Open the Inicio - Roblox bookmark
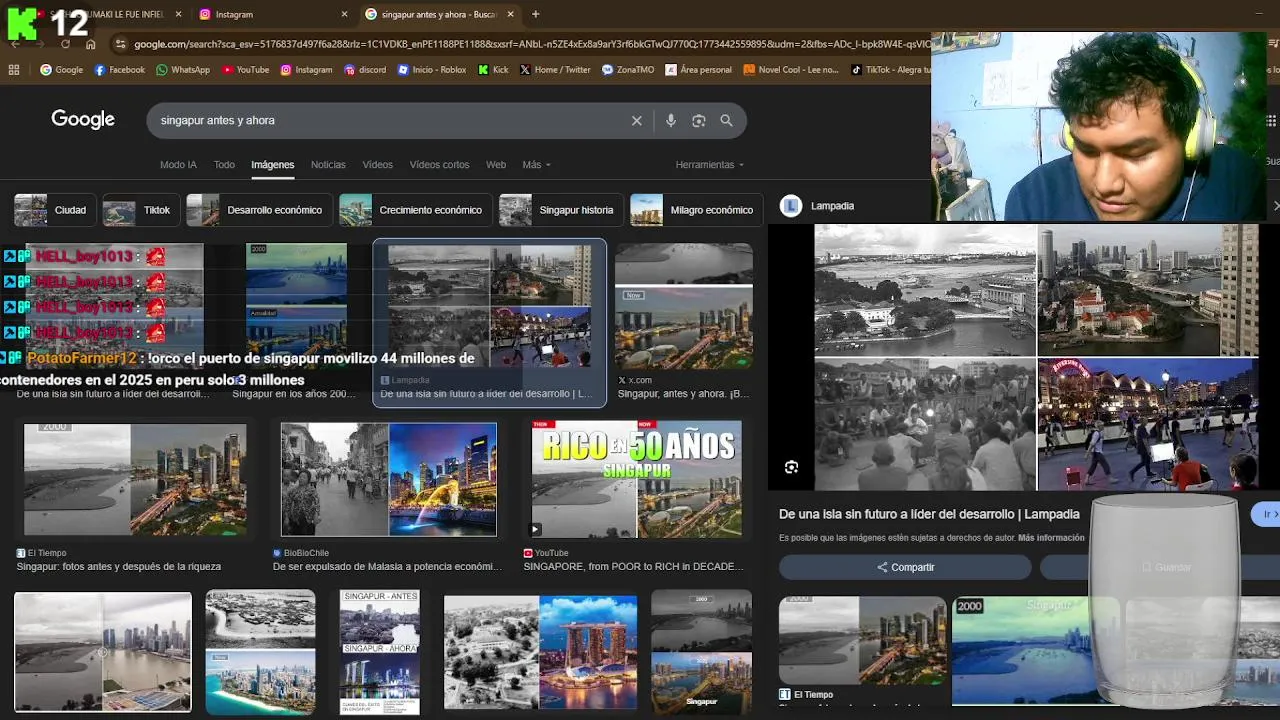This screenshot has width=1280, height=720. click(x=432, y=70)
